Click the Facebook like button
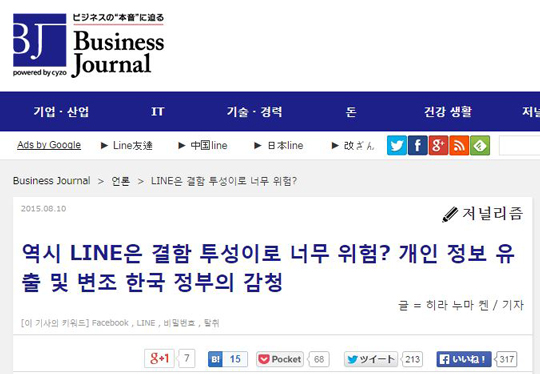The image size is (540, 374). 464,359
